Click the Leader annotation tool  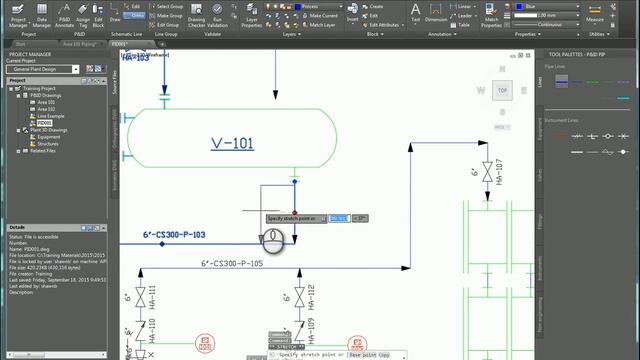pyautogui.click(x=463, y=16)
